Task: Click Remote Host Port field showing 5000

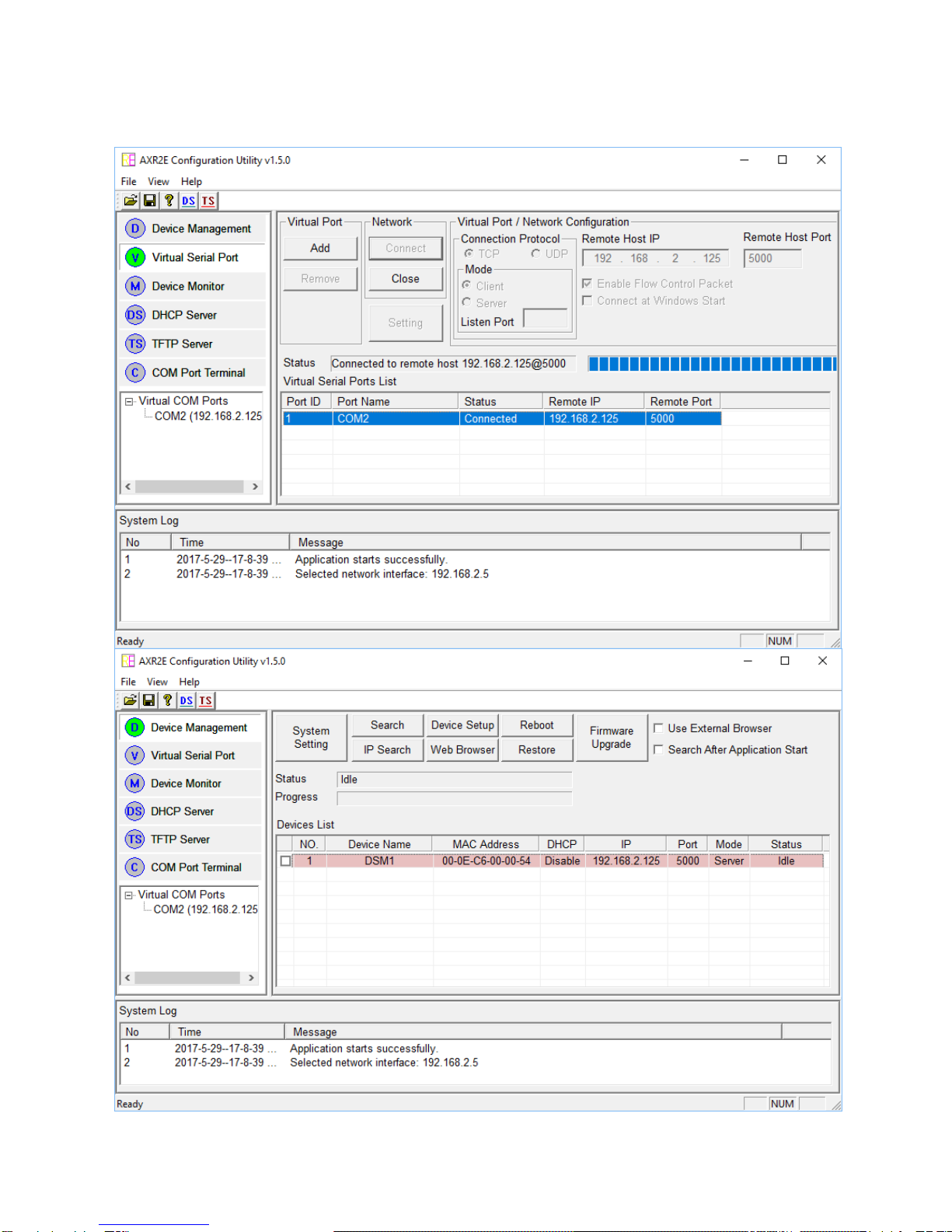Action: click(772, 259)
